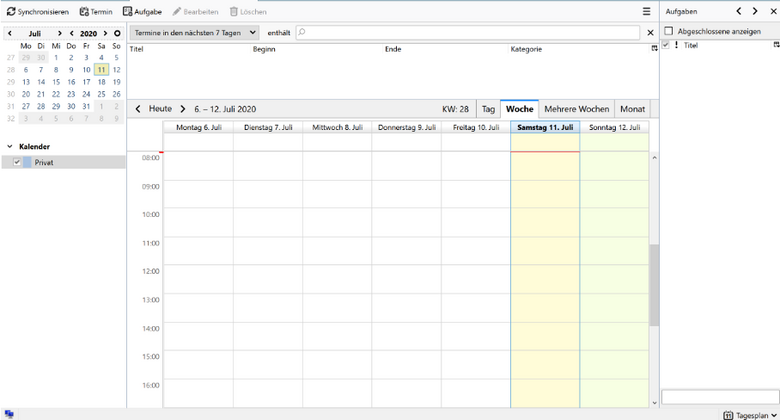Image resolution: width=780 pixels, height=420 pixels.
Task: Click the online status icon in status bar
Action: tap(9, 414)
